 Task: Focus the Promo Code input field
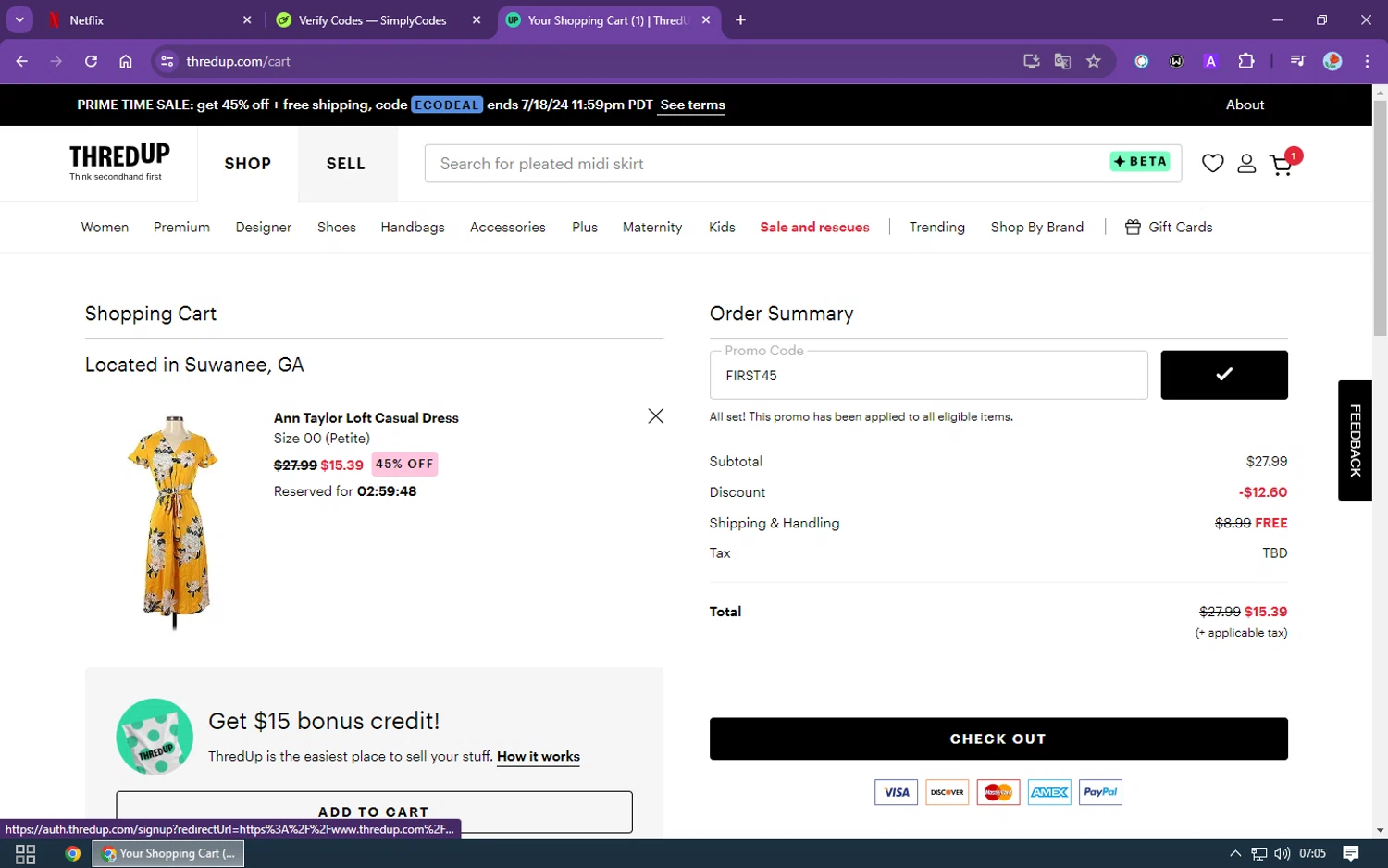(928, 375)
